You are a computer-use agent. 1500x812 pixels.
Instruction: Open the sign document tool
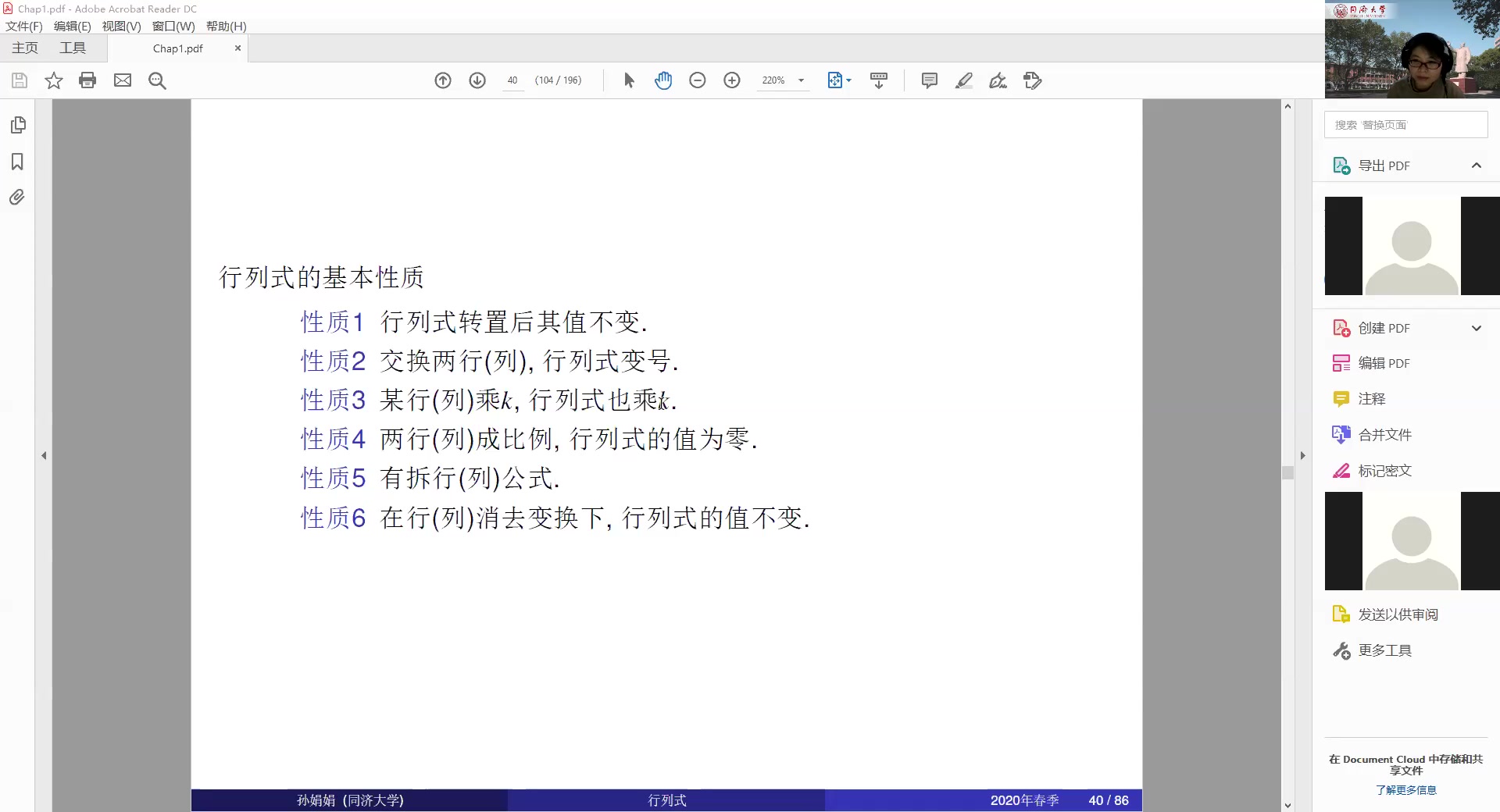point(998,80)
